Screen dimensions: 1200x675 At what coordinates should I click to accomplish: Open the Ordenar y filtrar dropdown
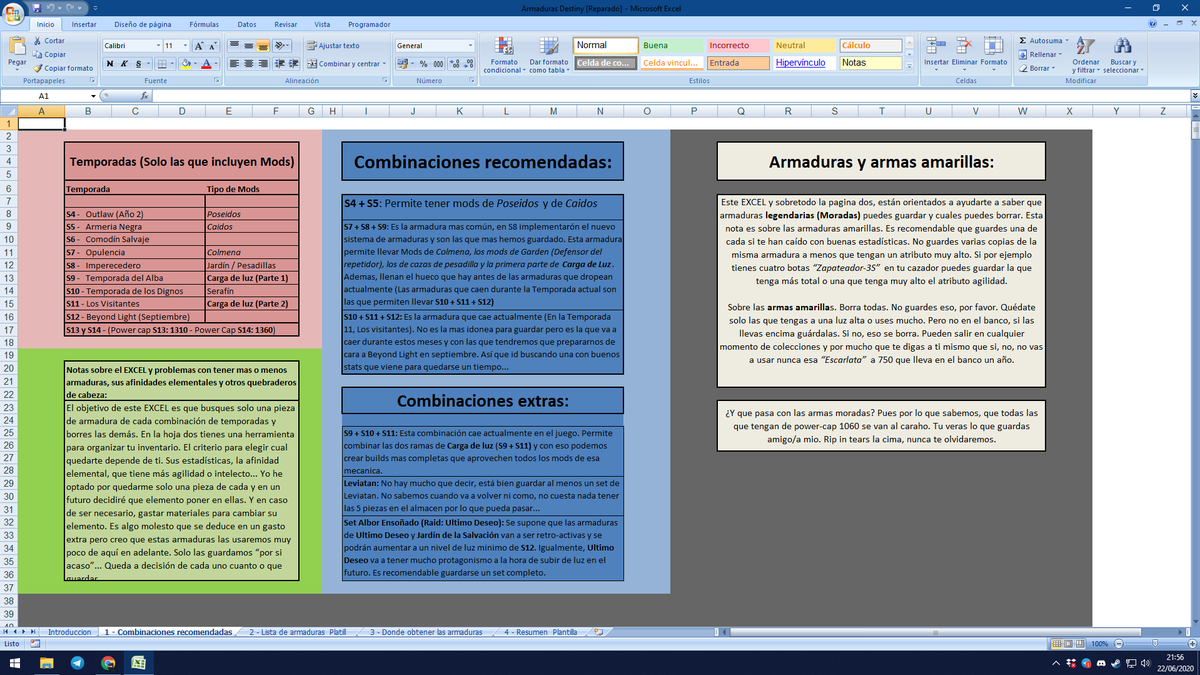[x=1086, y=56]
